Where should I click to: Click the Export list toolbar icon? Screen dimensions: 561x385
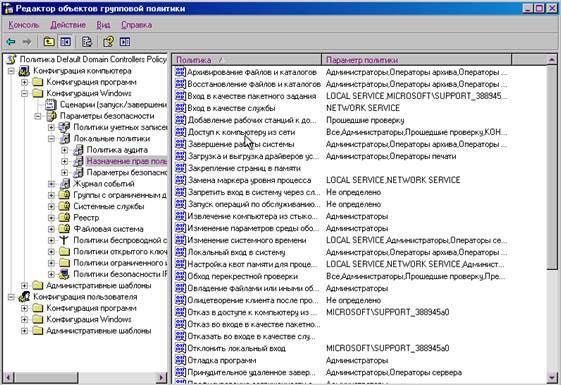(87, 42)
